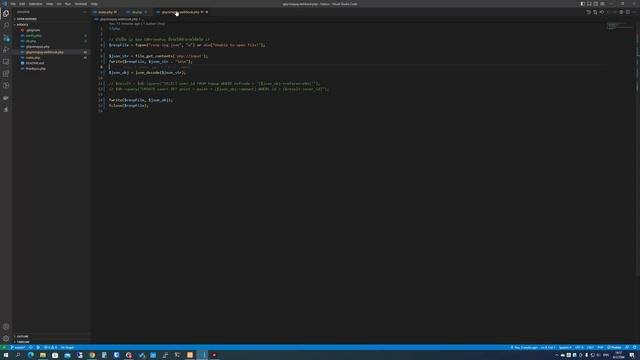Select gbprimepay-webhook.php in the file tree
The width and height of the screenshot is (640, 360).
point(44,52)
